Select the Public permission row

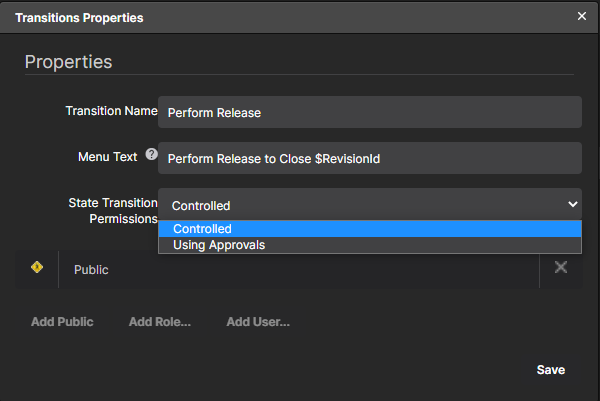298,269
